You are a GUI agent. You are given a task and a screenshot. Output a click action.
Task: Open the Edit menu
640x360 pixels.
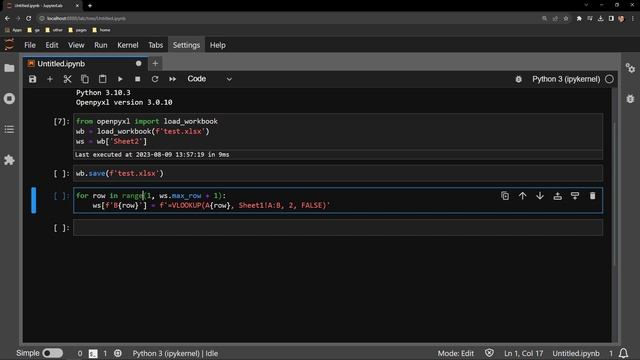(x=52, y=45)
